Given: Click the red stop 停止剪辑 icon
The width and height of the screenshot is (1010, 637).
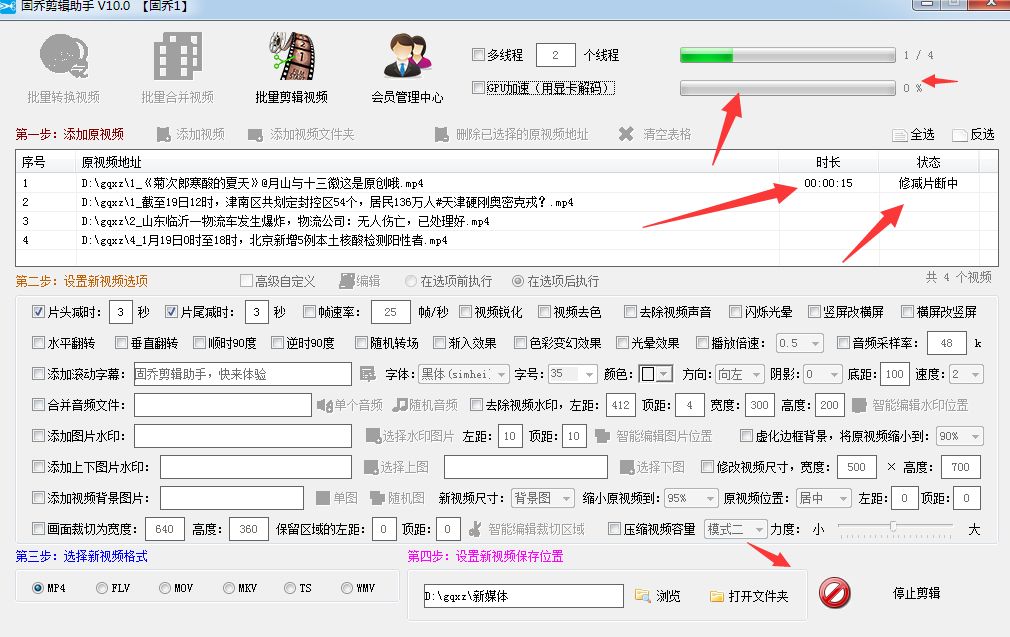Looking at the screenshot, I should pyautogui.click(x=834, y=594).
